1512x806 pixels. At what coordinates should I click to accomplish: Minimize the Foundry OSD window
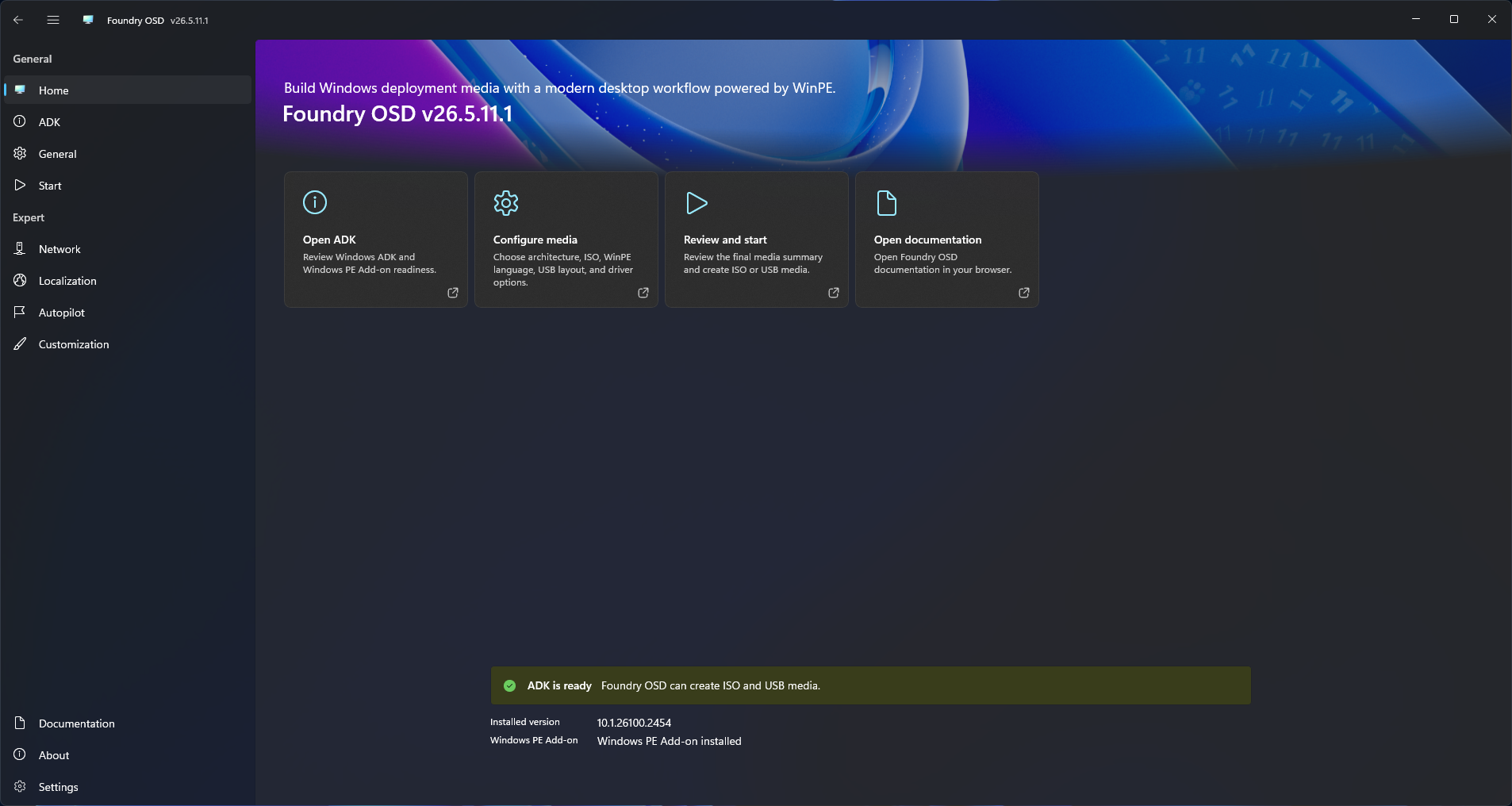(x=1416, y=20)
